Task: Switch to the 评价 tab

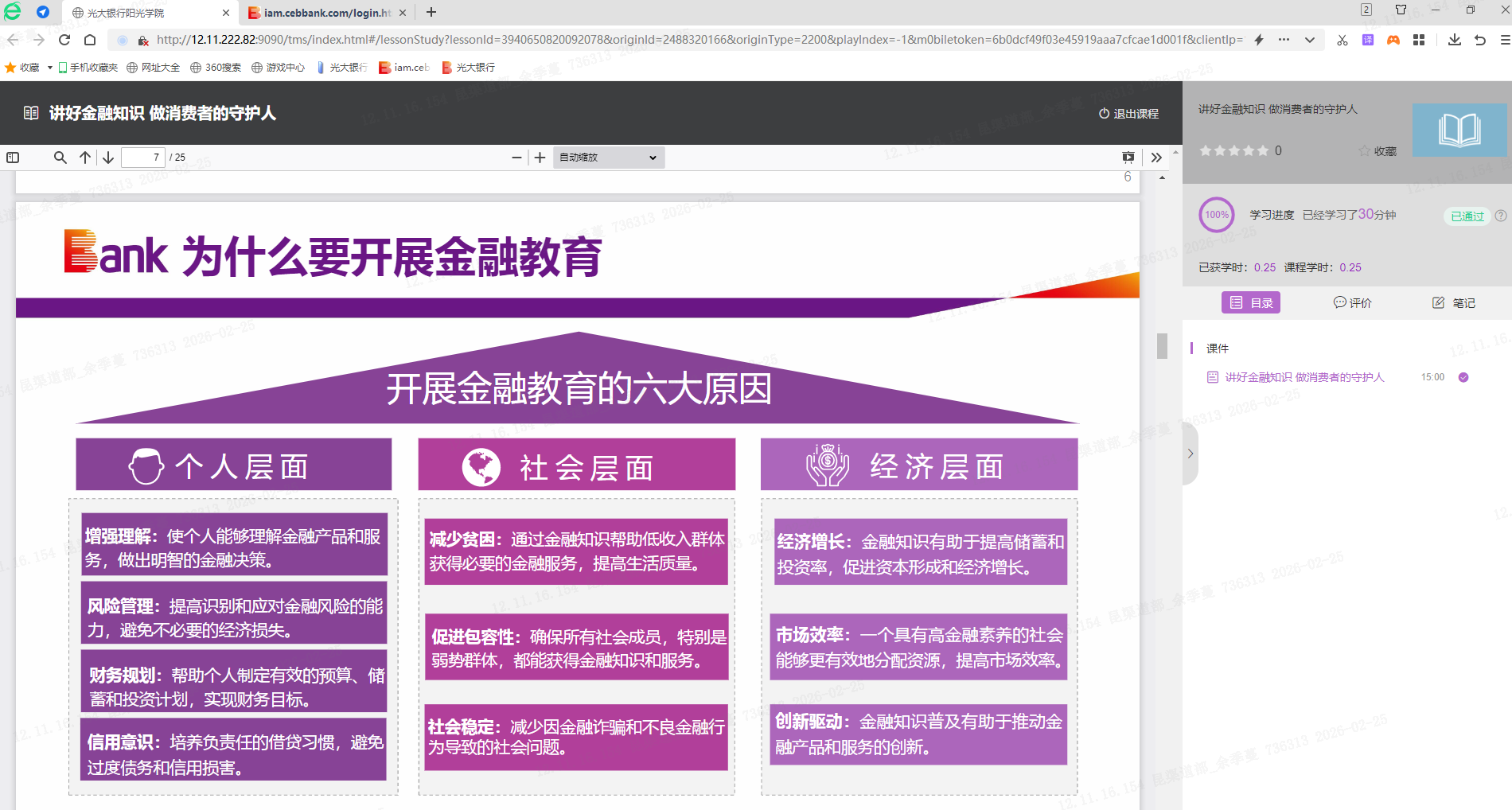Action: click(1352, 303)
